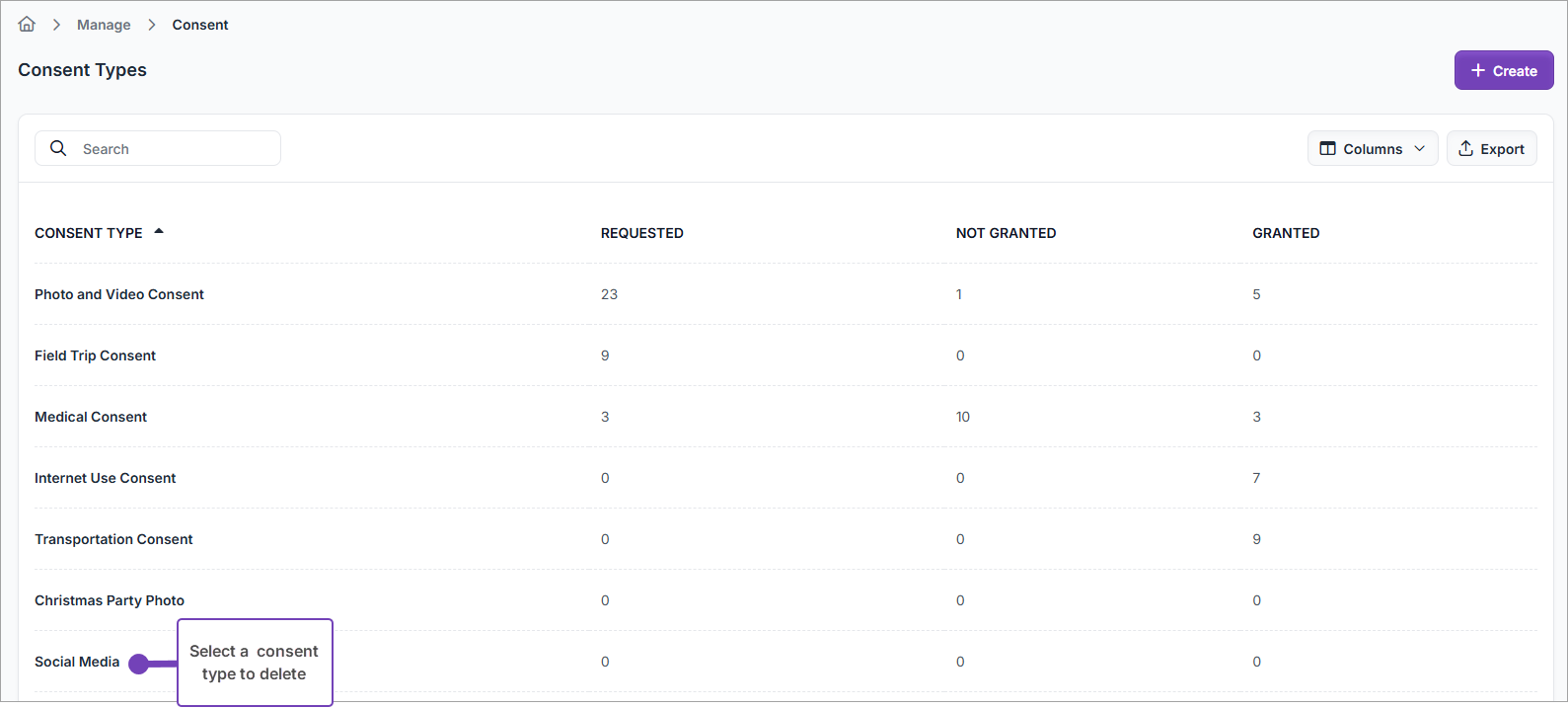Open Photo and Video Consent row
The height and width of the screenshot is (709, 1568).
119,294
